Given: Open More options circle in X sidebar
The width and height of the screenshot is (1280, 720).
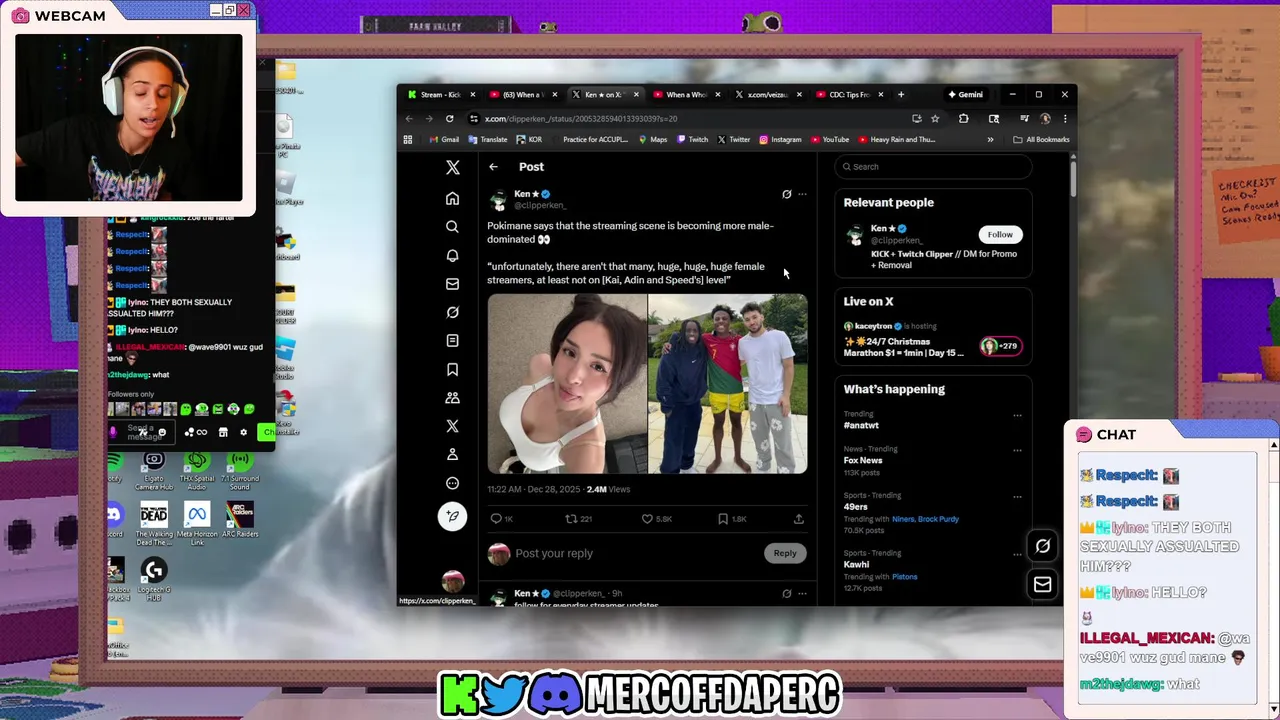Looking at the screenshot, I should pos(452,483).
